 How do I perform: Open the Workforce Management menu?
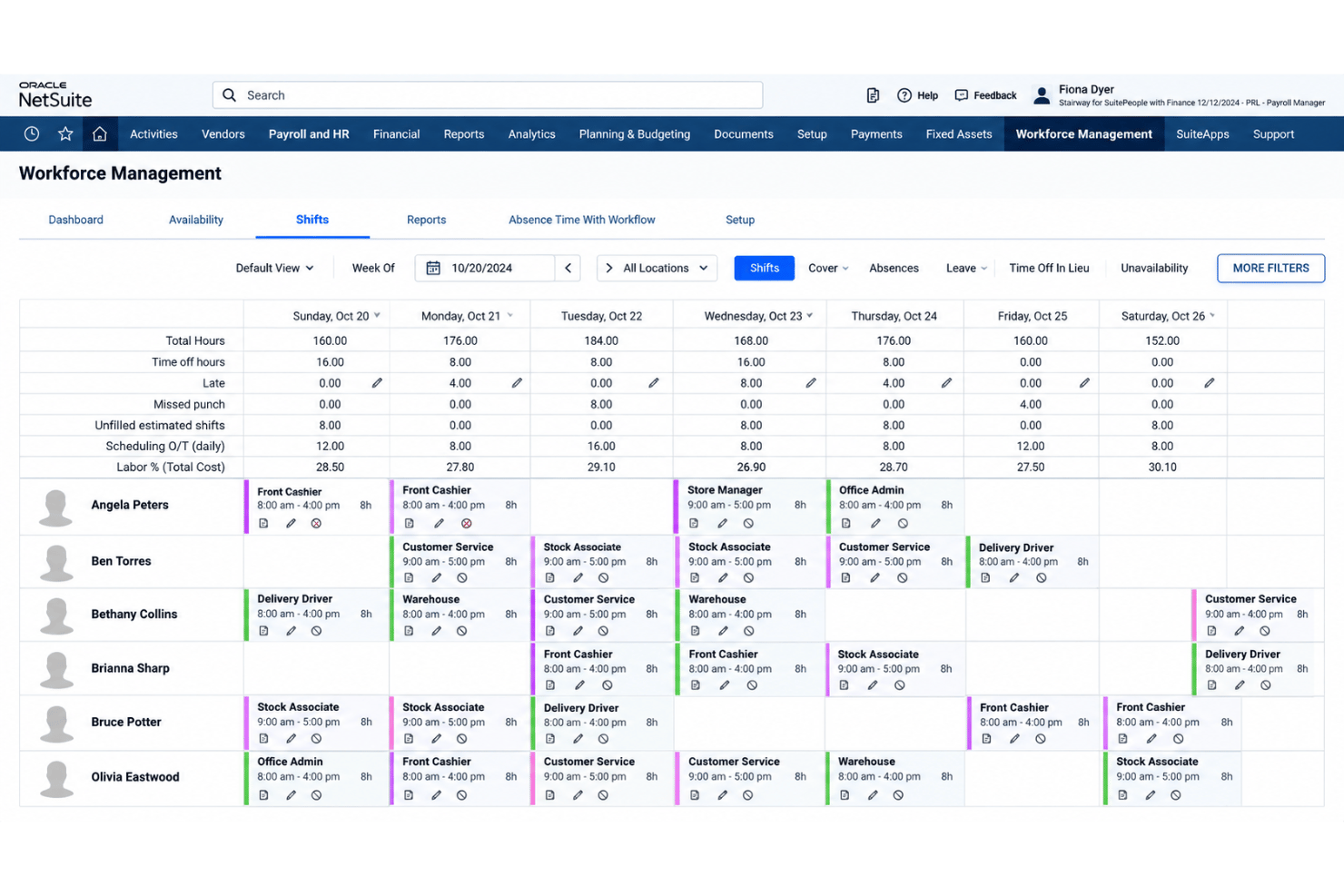[1084, 134]
